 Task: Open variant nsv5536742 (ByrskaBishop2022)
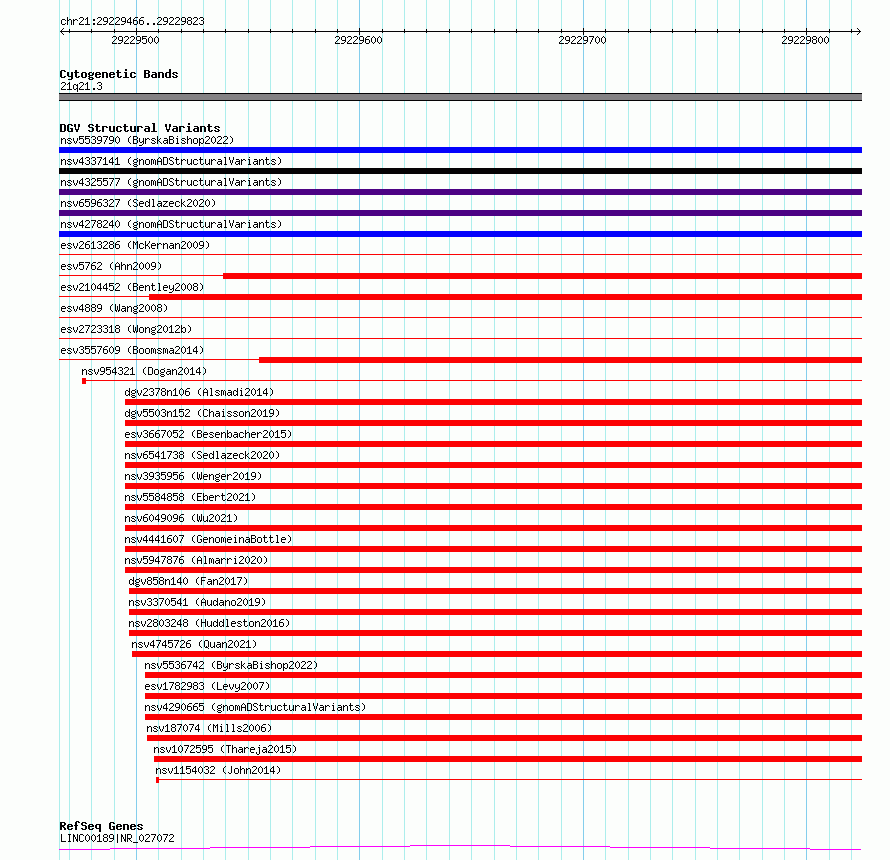(x=231, y=665)
